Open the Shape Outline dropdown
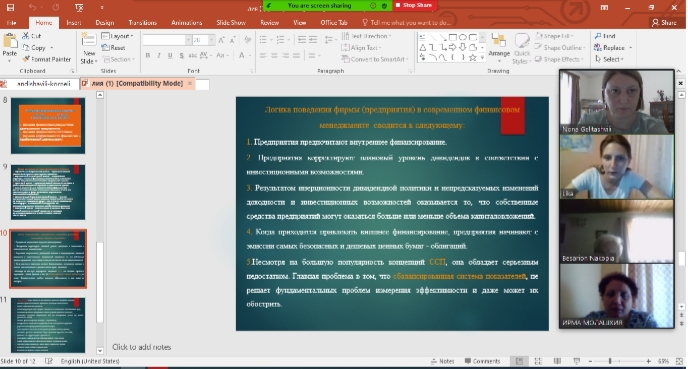 click(560, 47)
